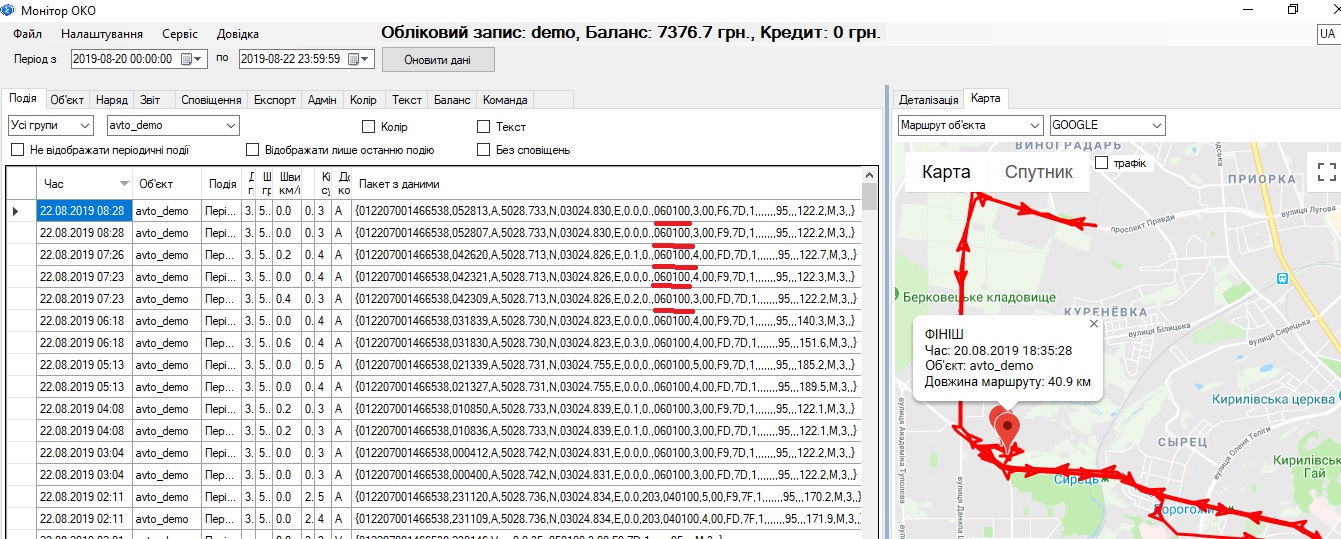Close the ФІНІШ info popup
This screenshot has height=539, width=1341.
point(1093,324)
